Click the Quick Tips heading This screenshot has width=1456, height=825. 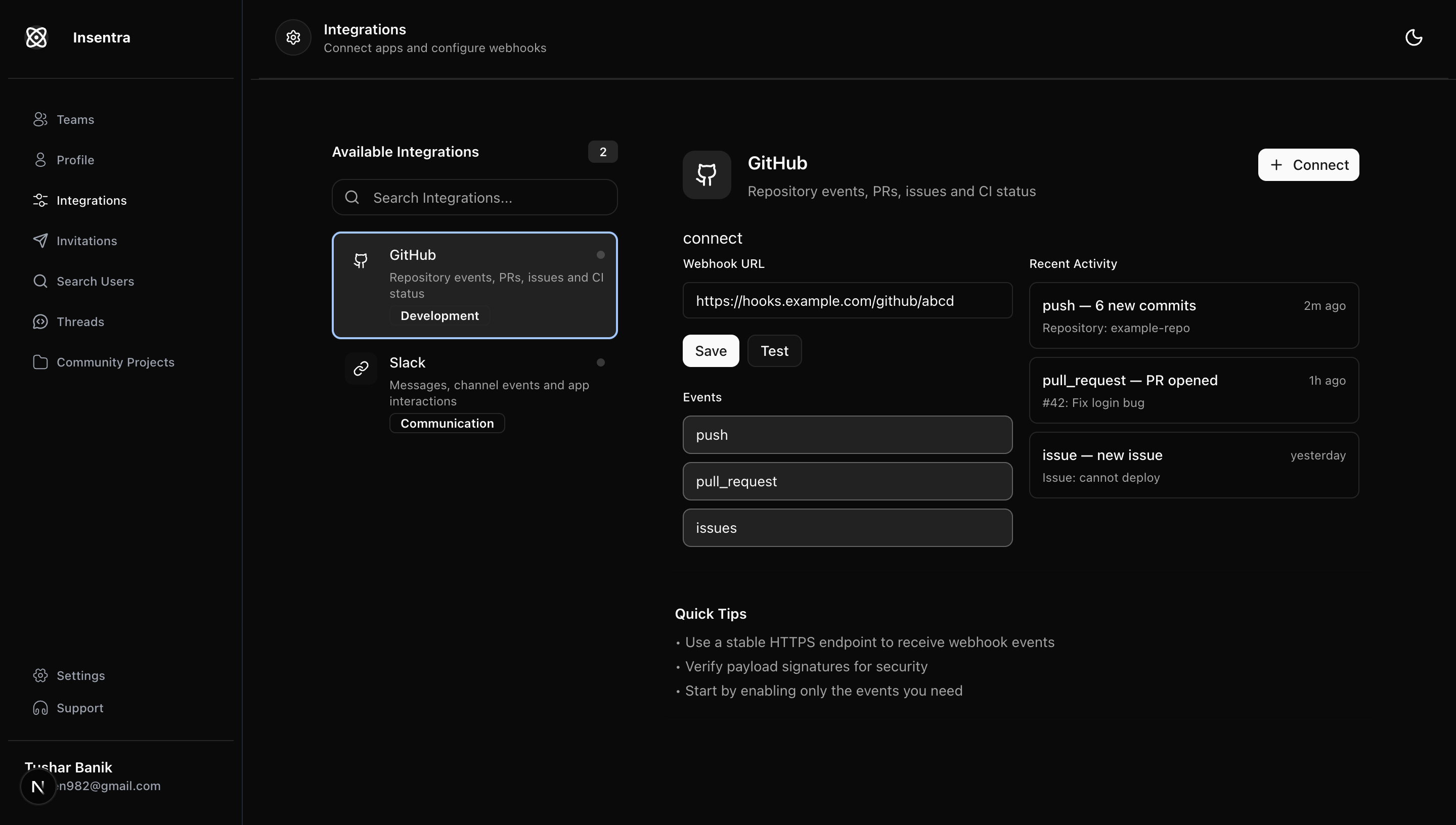coord(710,614)
